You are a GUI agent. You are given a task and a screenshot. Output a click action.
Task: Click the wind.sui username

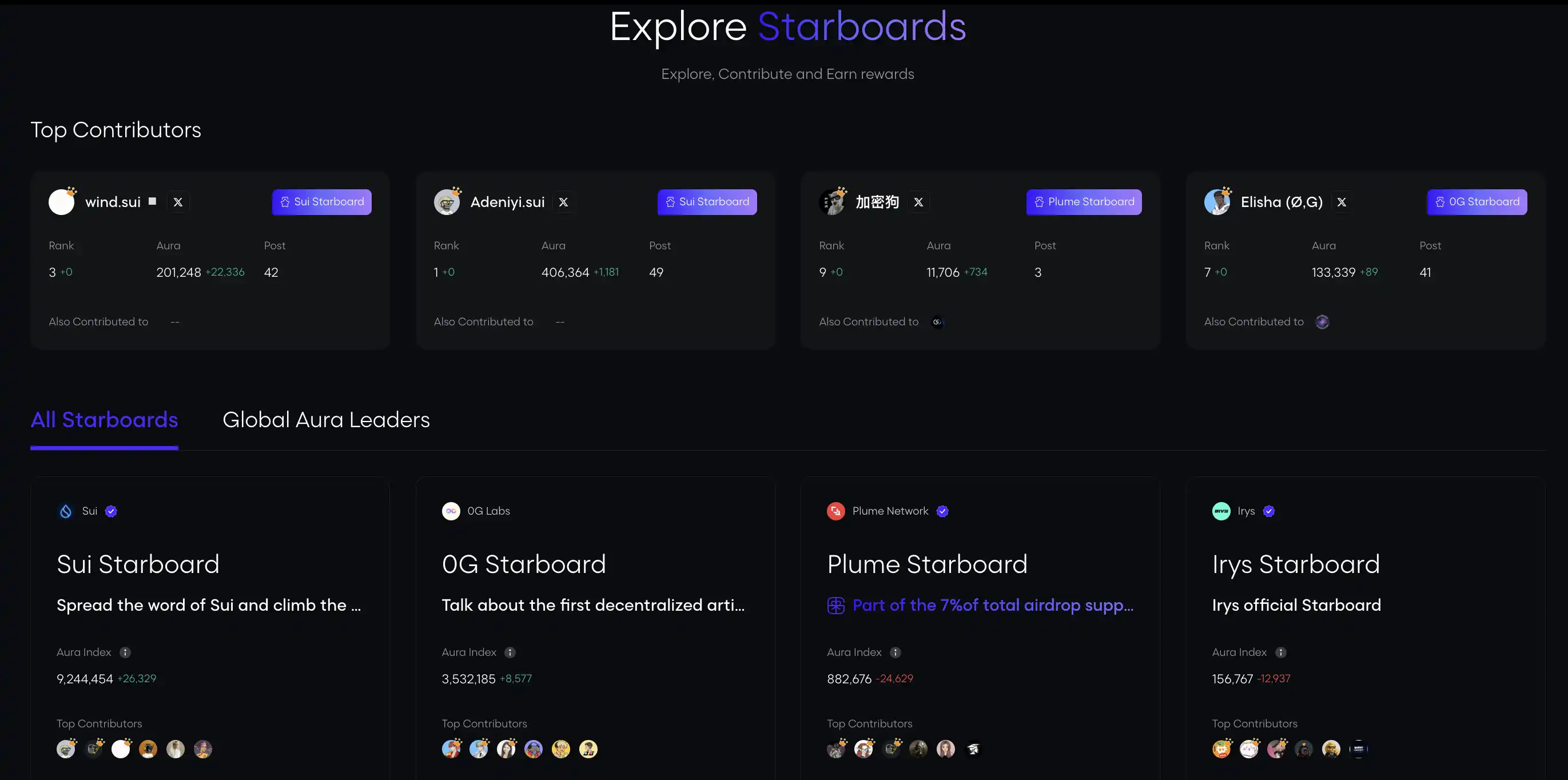pos(113,202)
